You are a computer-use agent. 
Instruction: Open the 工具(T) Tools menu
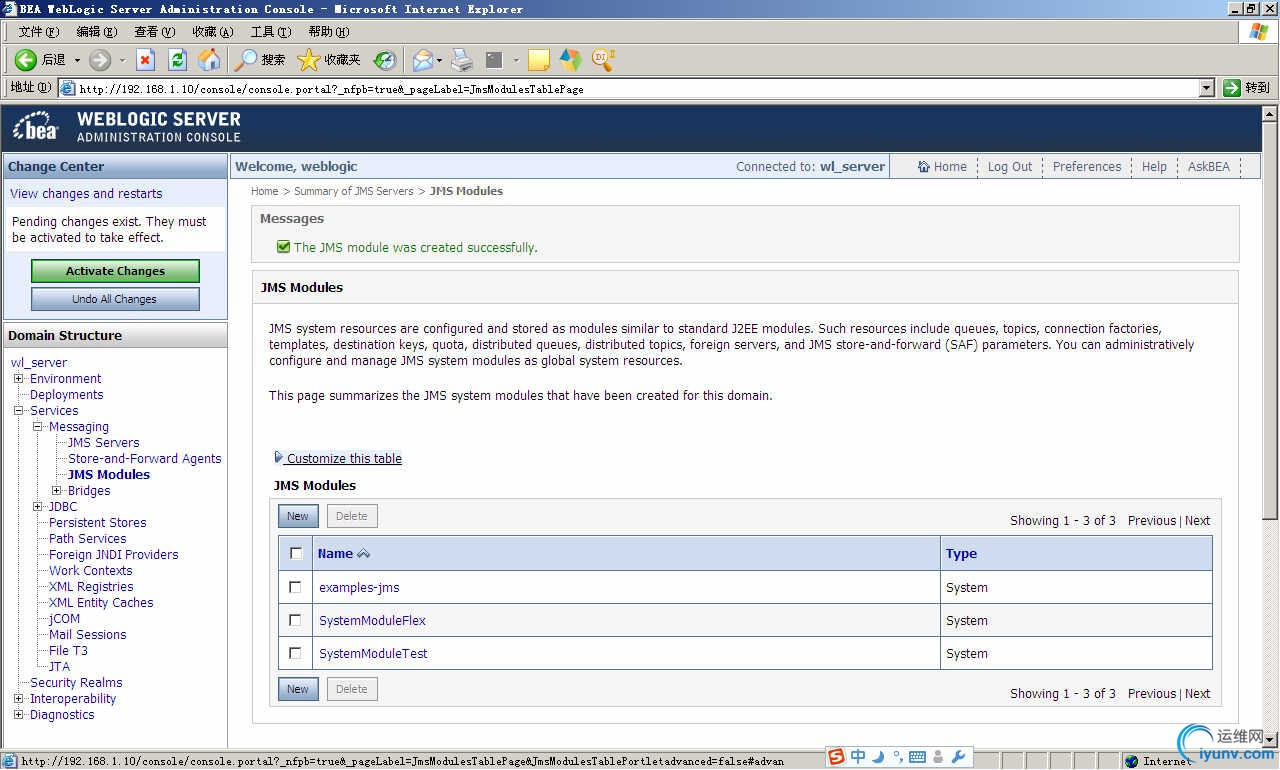pos(270,32)
